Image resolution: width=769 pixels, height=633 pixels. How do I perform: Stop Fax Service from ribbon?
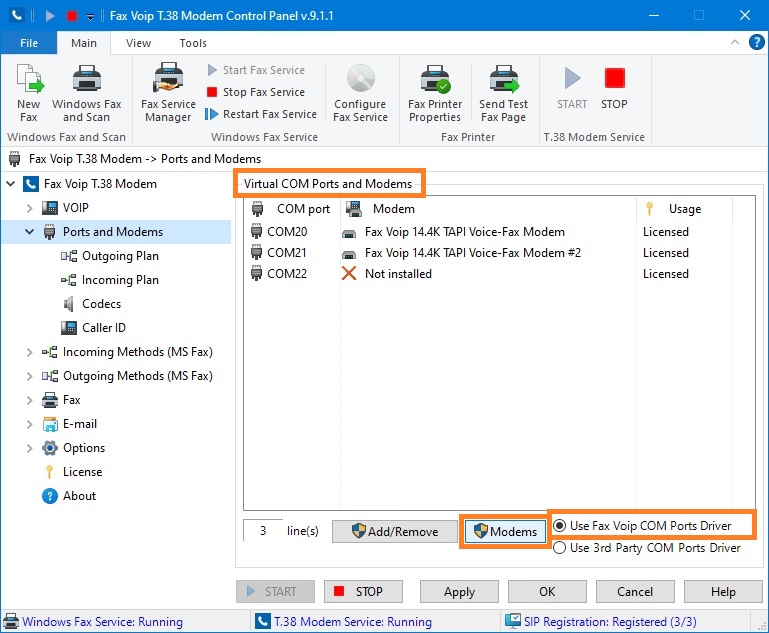pyautogui.click(x=256, y=92)
